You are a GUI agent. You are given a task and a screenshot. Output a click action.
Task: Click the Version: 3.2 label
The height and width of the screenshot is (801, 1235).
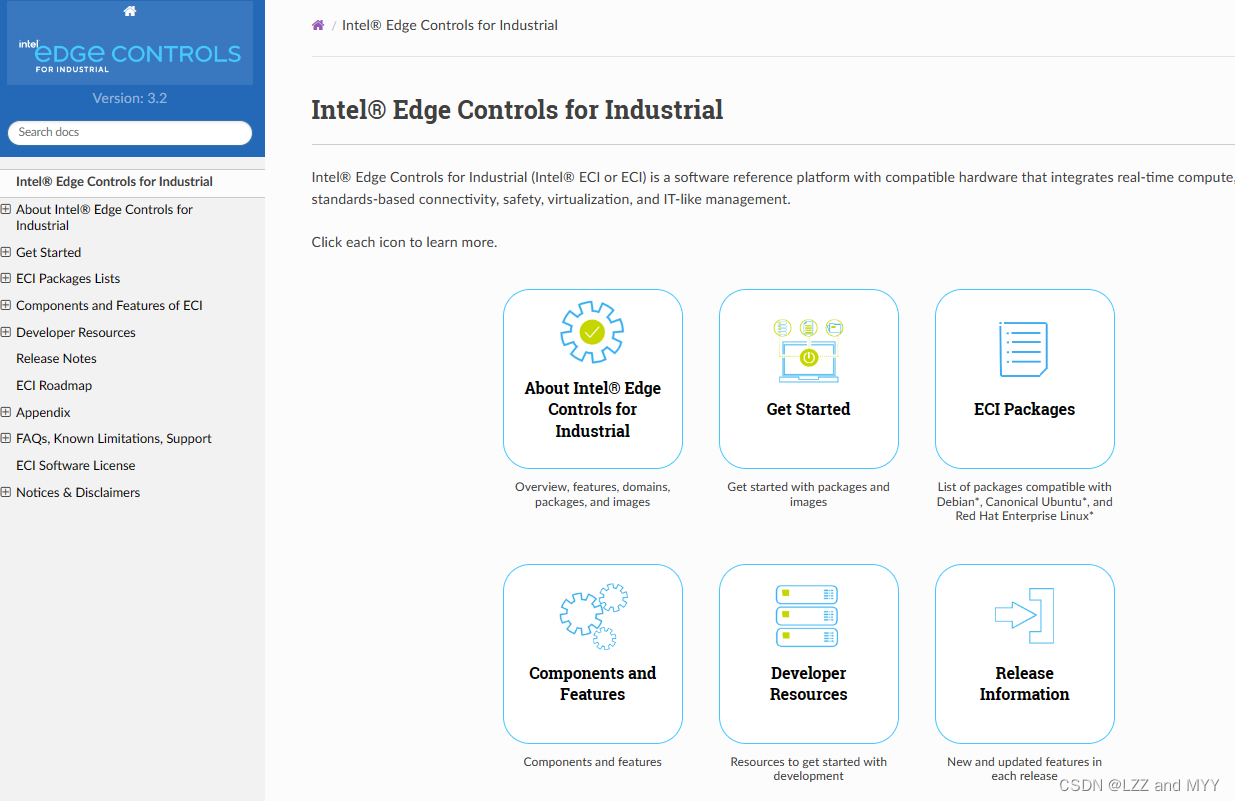click(x=130, y=98)
